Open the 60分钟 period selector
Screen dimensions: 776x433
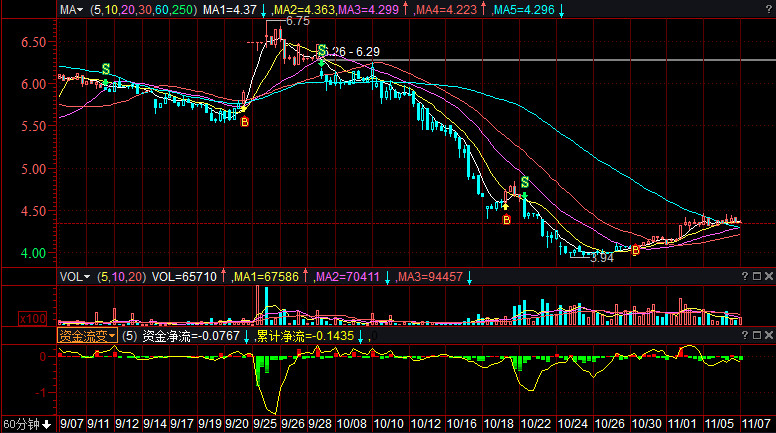click(x=26, y=424)
